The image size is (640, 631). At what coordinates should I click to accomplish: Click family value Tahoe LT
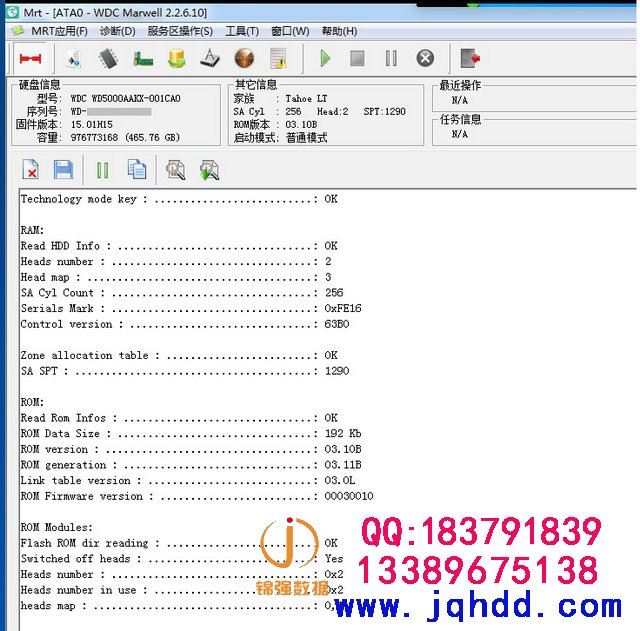point(306,99)
